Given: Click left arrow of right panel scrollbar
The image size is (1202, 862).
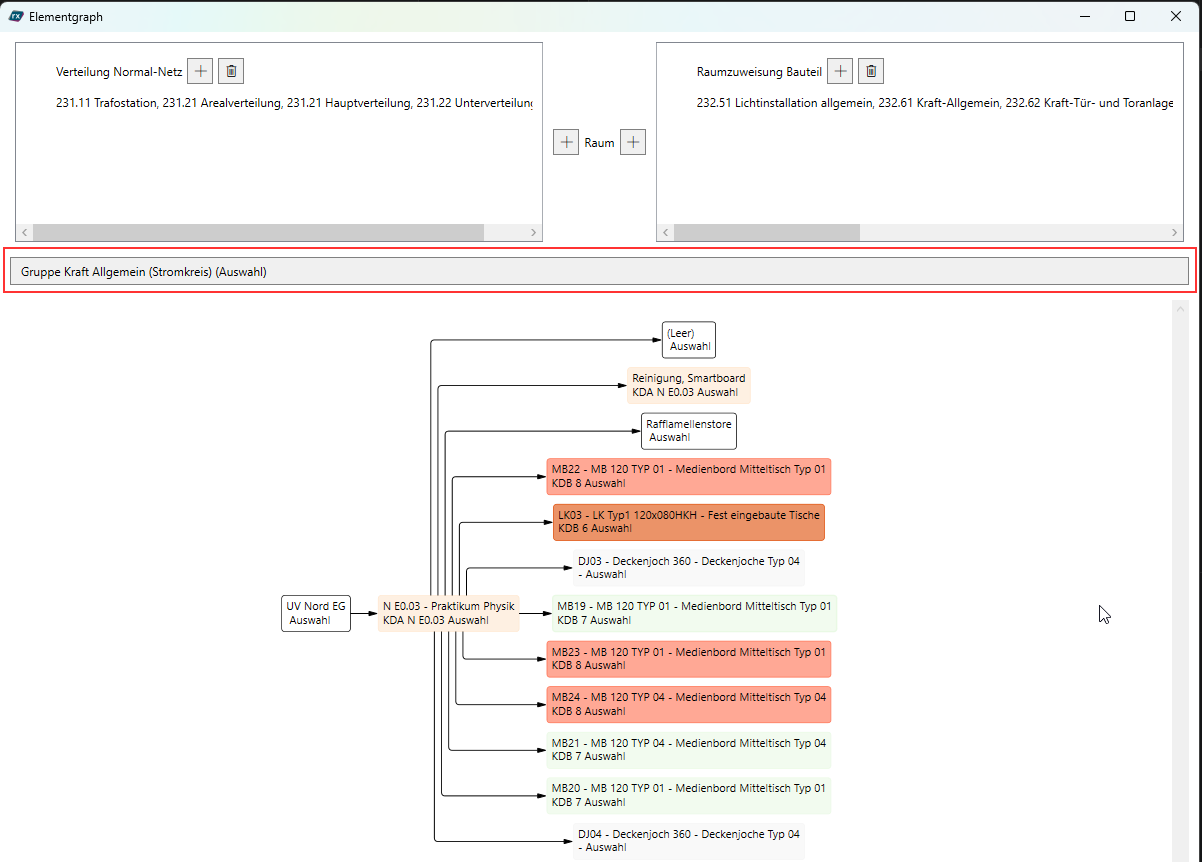Looking at the screenshot, I should pyautogui.click(x=666, y=233).
